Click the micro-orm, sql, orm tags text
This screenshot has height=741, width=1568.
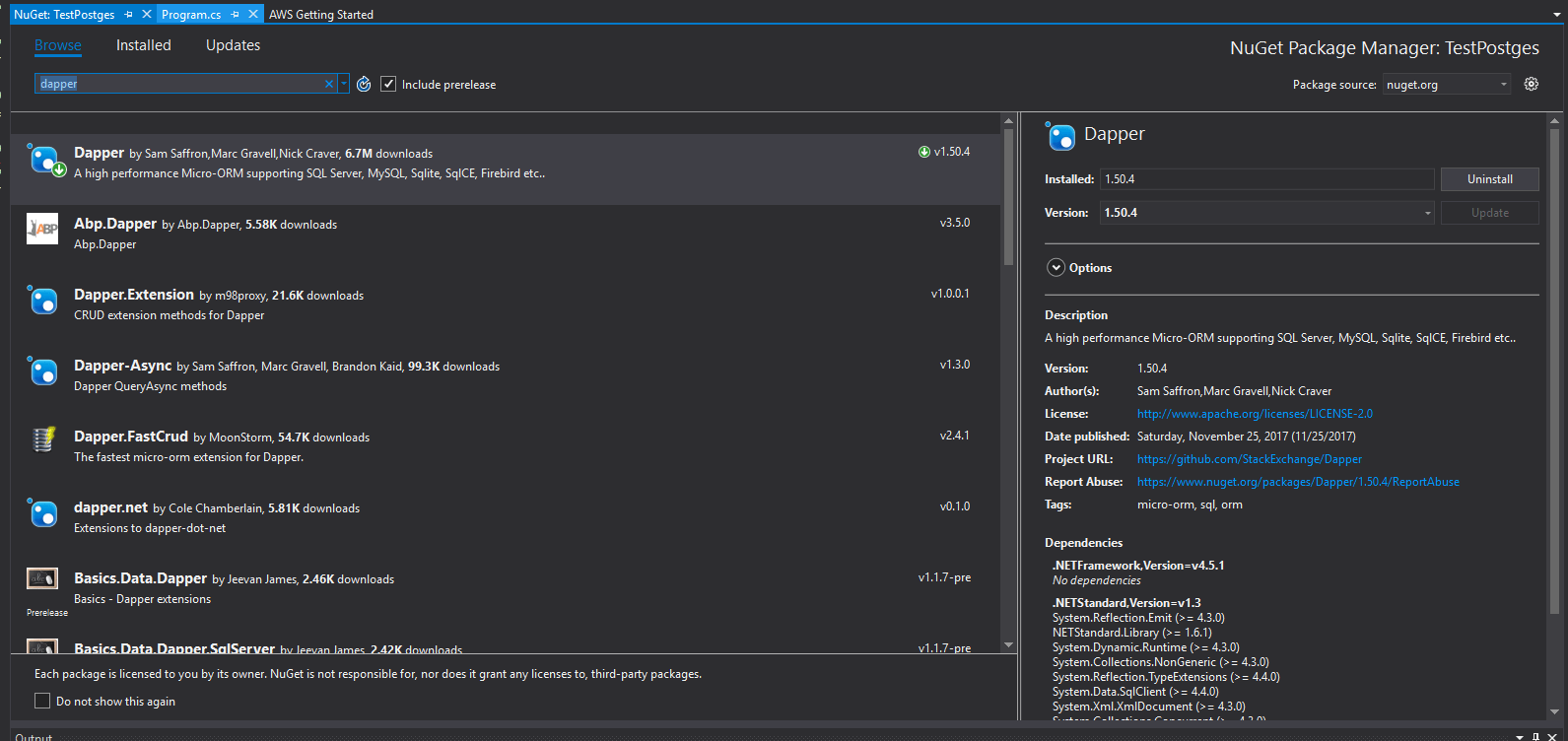1190,505
